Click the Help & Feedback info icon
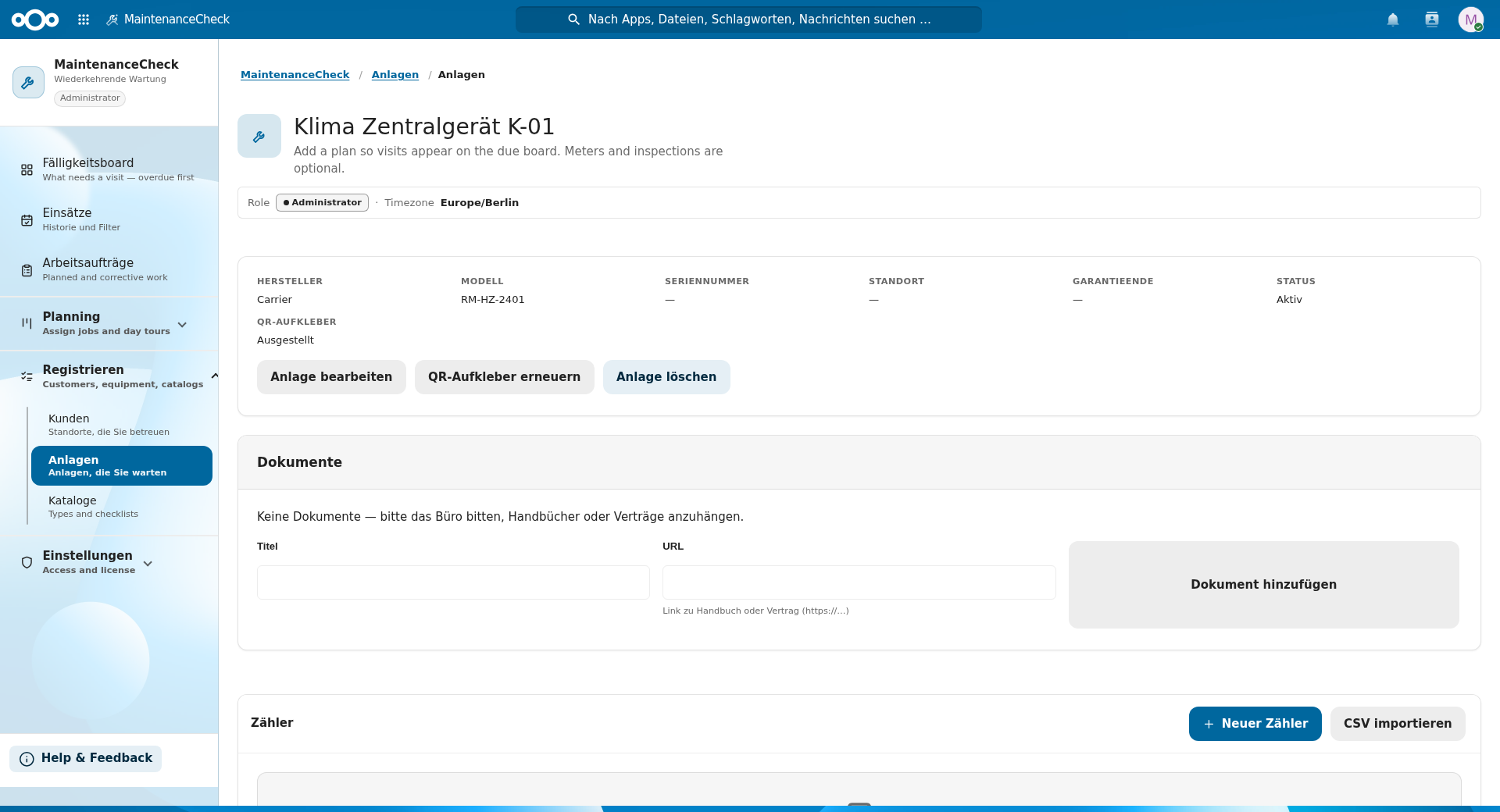This screenshot has width=1500, height=812. click(27, 759)
